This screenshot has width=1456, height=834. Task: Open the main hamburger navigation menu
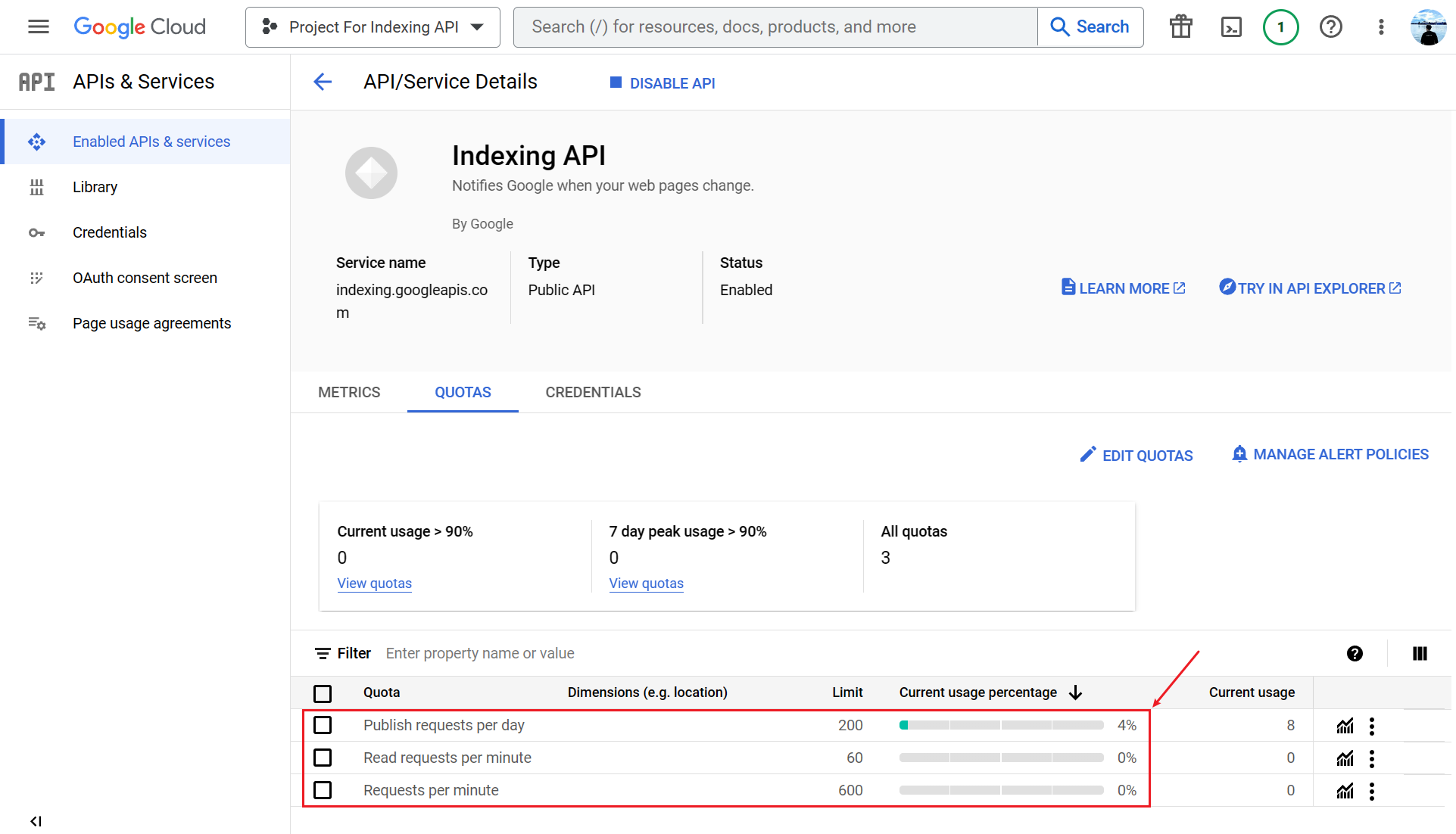click(39, 27)
